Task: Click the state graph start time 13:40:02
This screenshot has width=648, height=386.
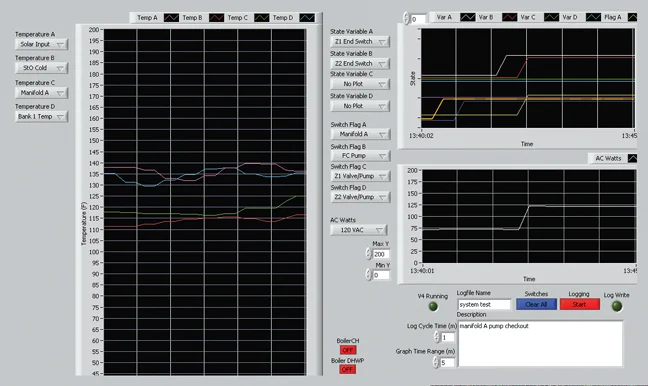Action: pos(421,136)
